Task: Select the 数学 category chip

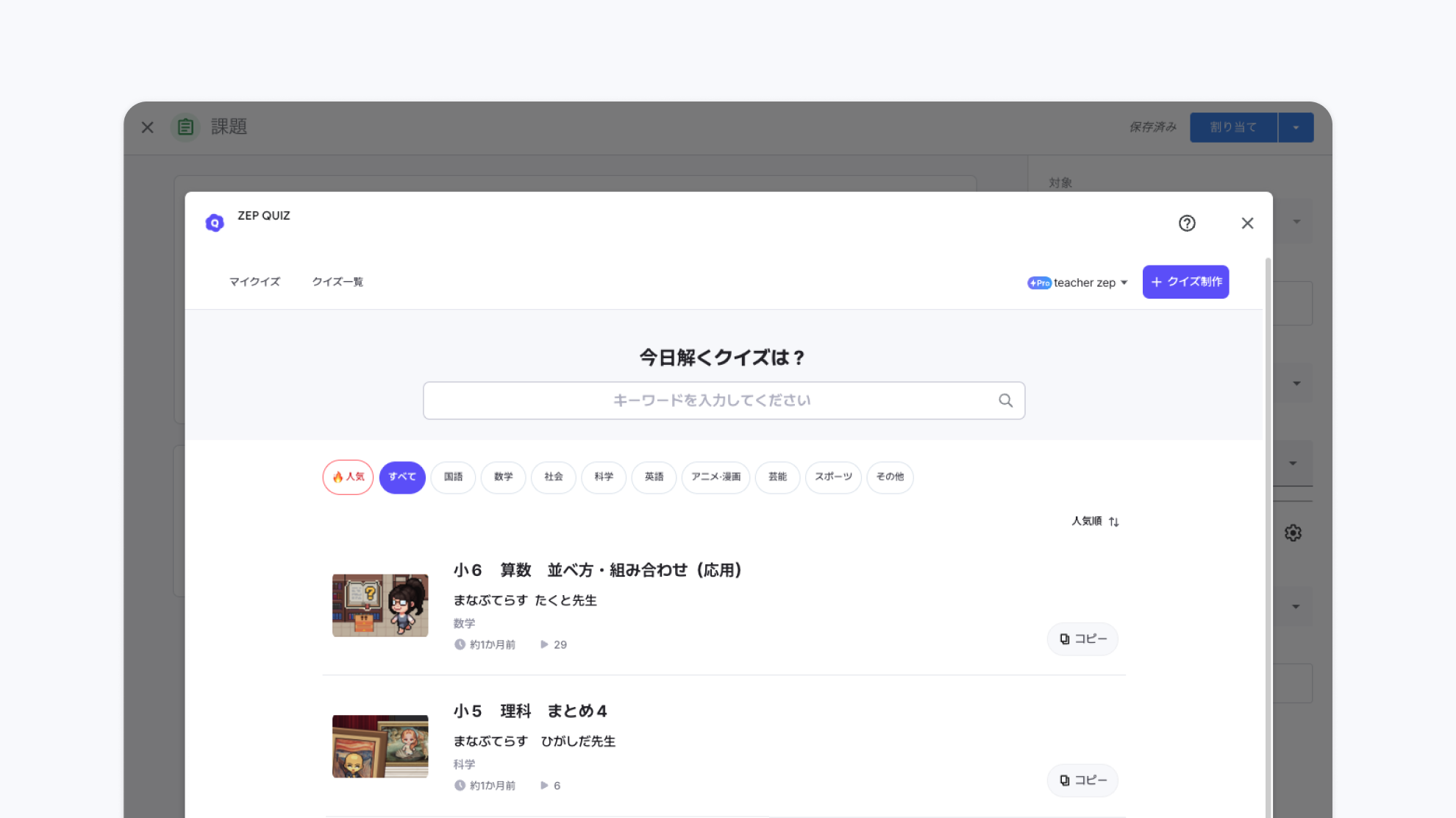Action: [503, 477]
